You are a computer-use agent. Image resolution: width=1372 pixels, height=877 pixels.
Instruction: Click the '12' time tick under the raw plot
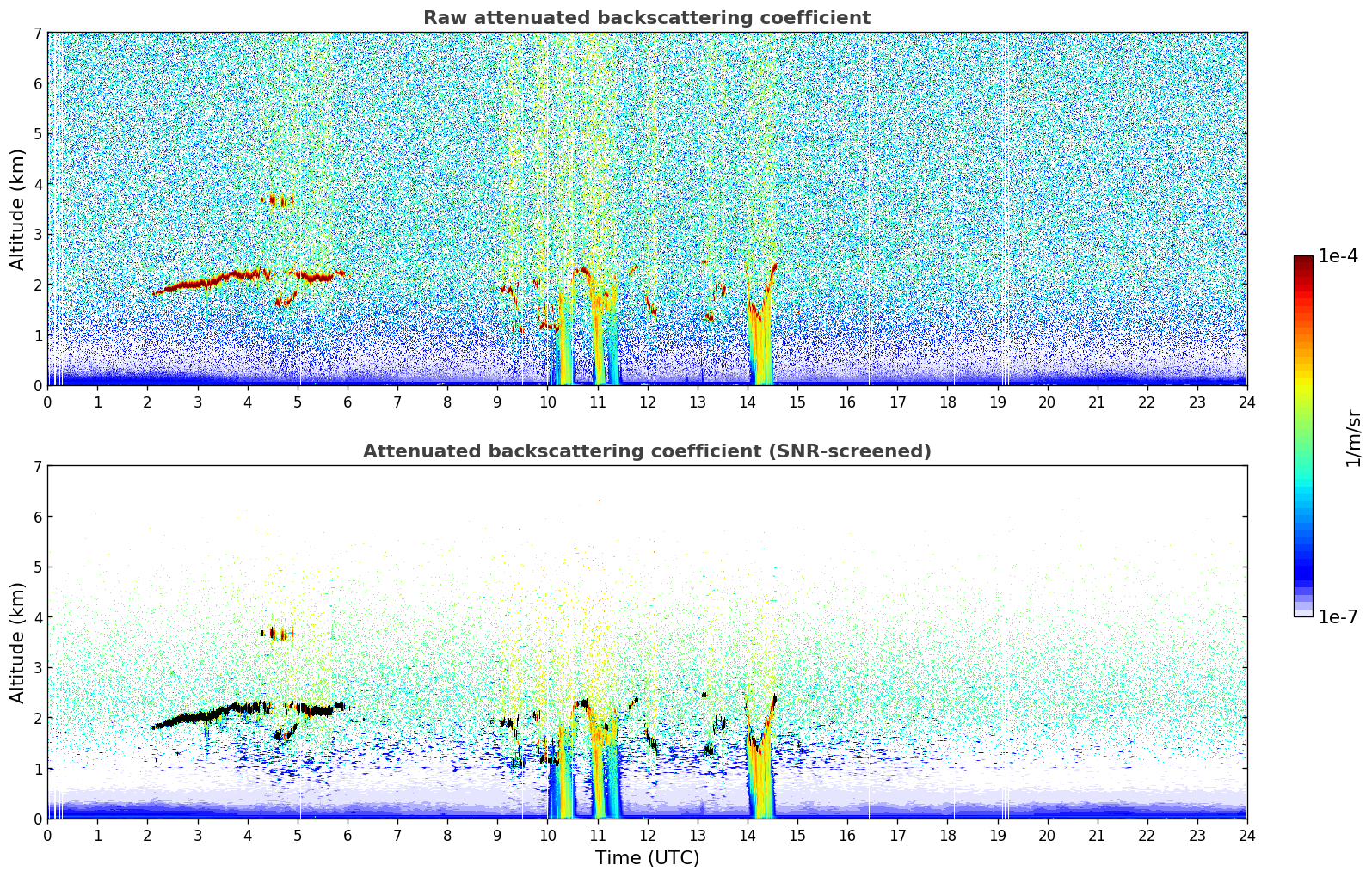click(647, 402)
